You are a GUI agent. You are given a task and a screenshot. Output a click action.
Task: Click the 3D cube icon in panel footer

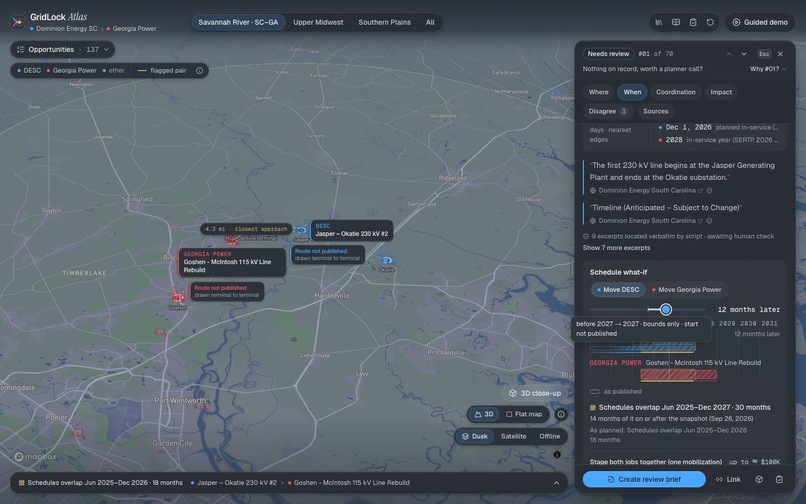[x=759, y=479]
